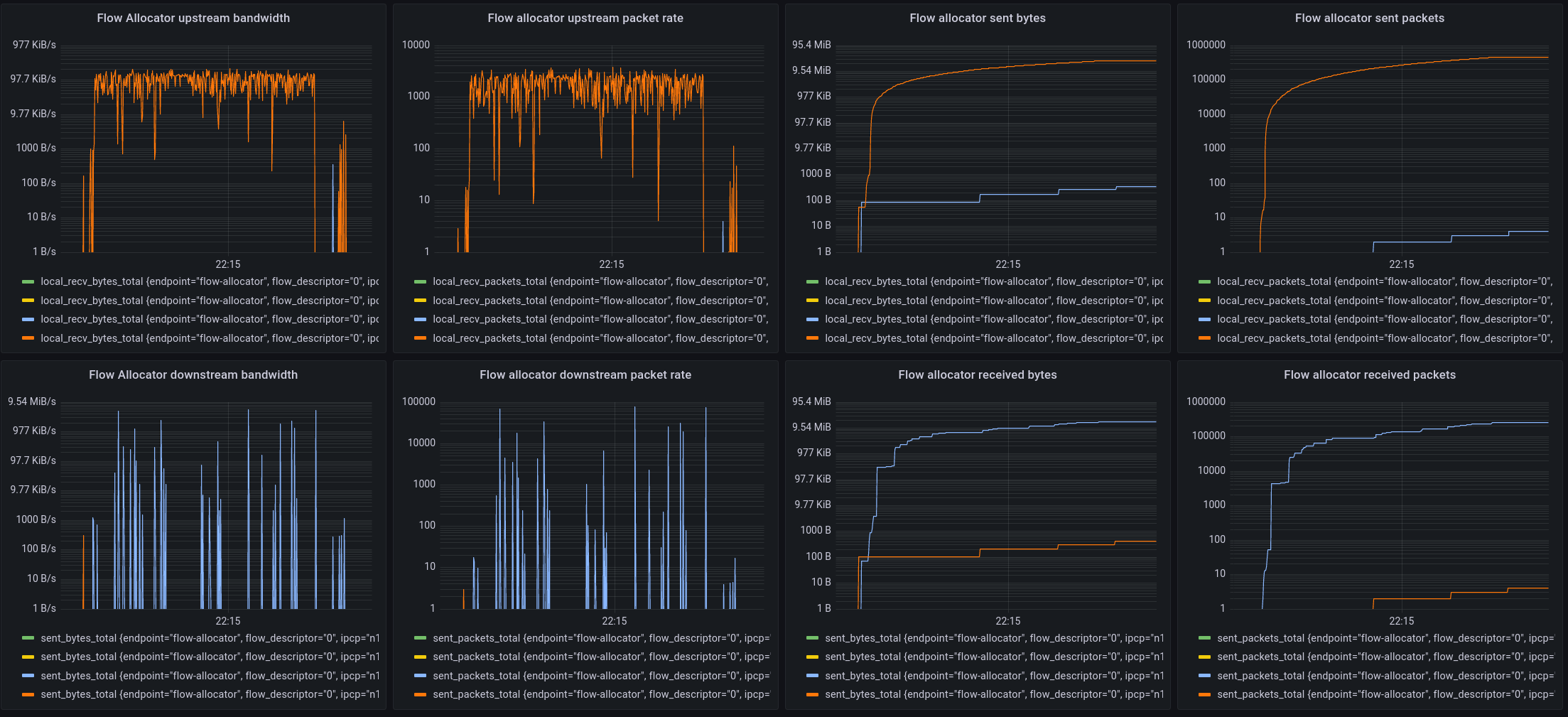Toggle orange local_recv_bytes_total series label in upstream bandwidth legend
This screenshot has width=1568, height=717.
tap(210, 338)
